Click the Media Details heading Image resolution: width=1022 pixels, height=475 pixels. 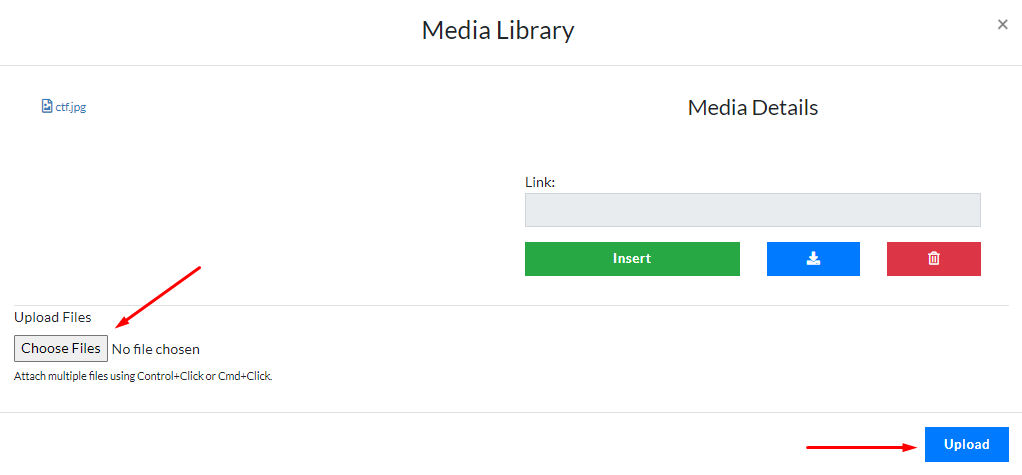(752, 107)
